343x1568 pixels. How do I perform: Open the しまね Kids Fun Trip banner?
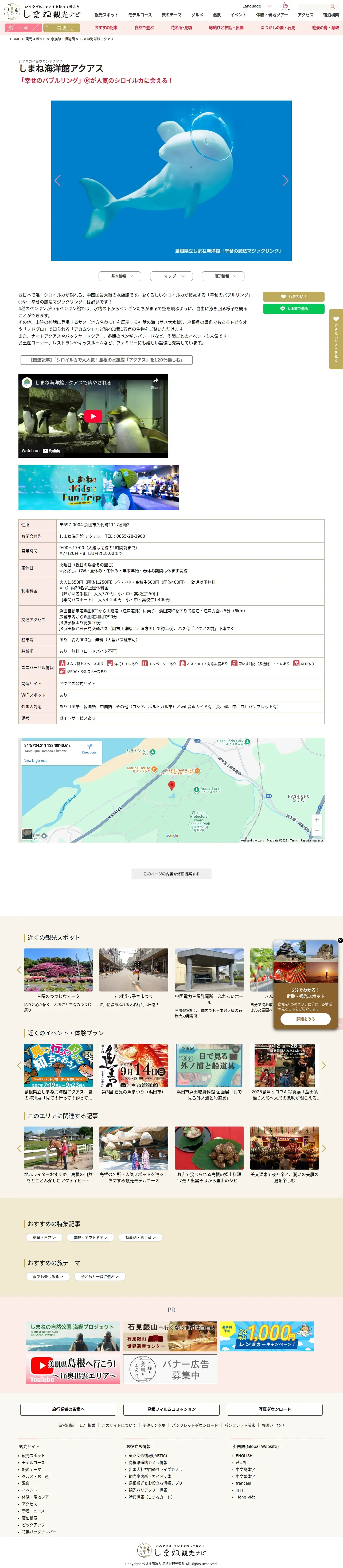[x=99, y=487]
